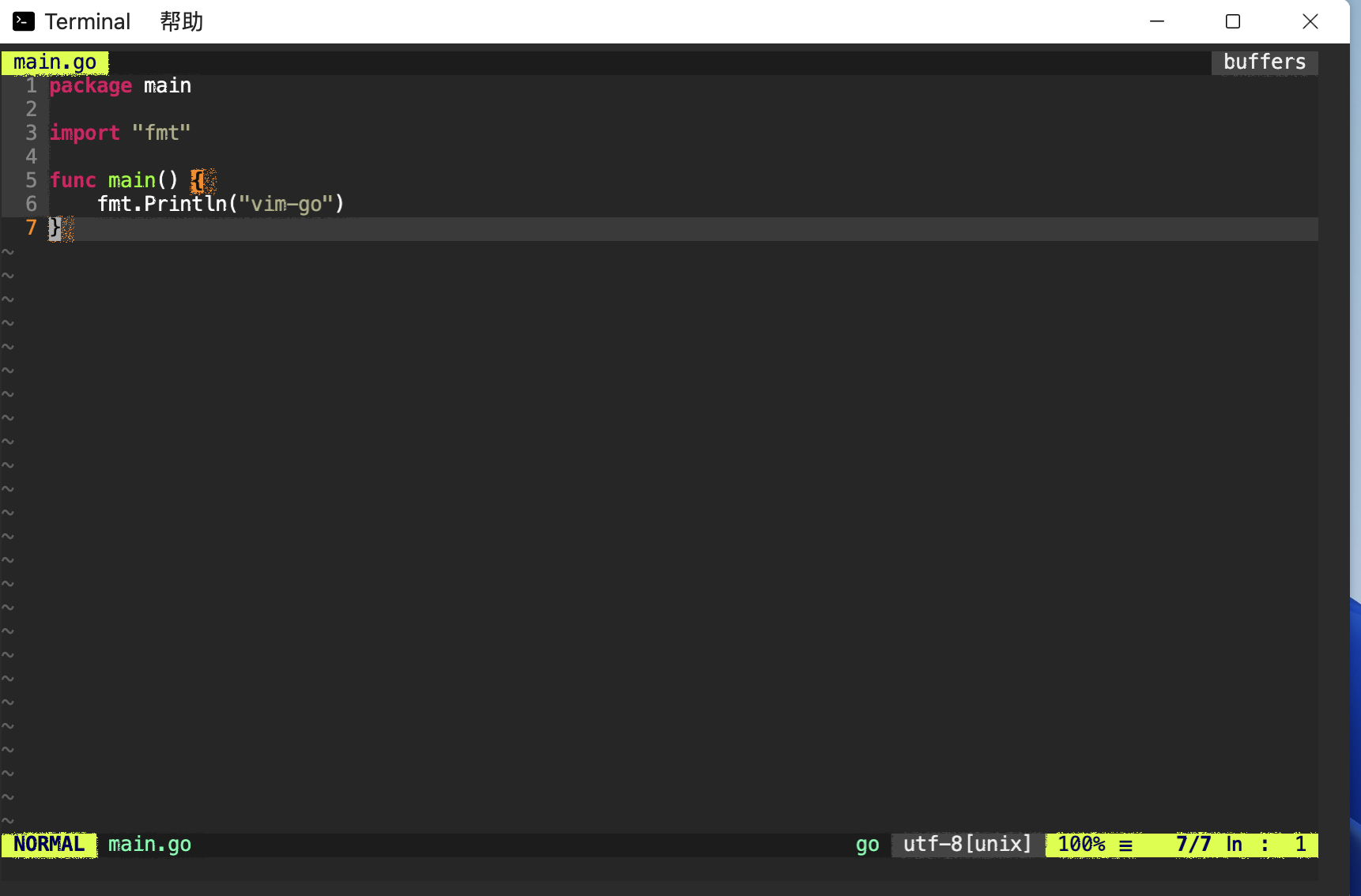Close the Terminal window
This screenshot has height=896, width=1361.
[1310, 21]
